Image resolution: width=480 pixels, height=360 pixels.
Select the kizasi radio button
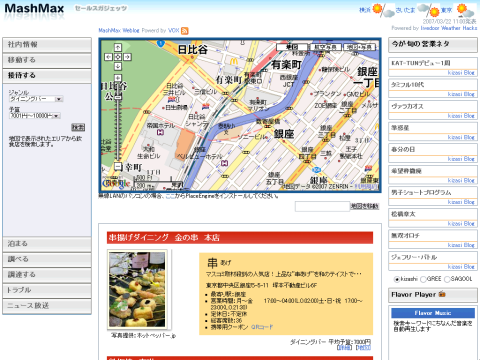tap(396, 279)
